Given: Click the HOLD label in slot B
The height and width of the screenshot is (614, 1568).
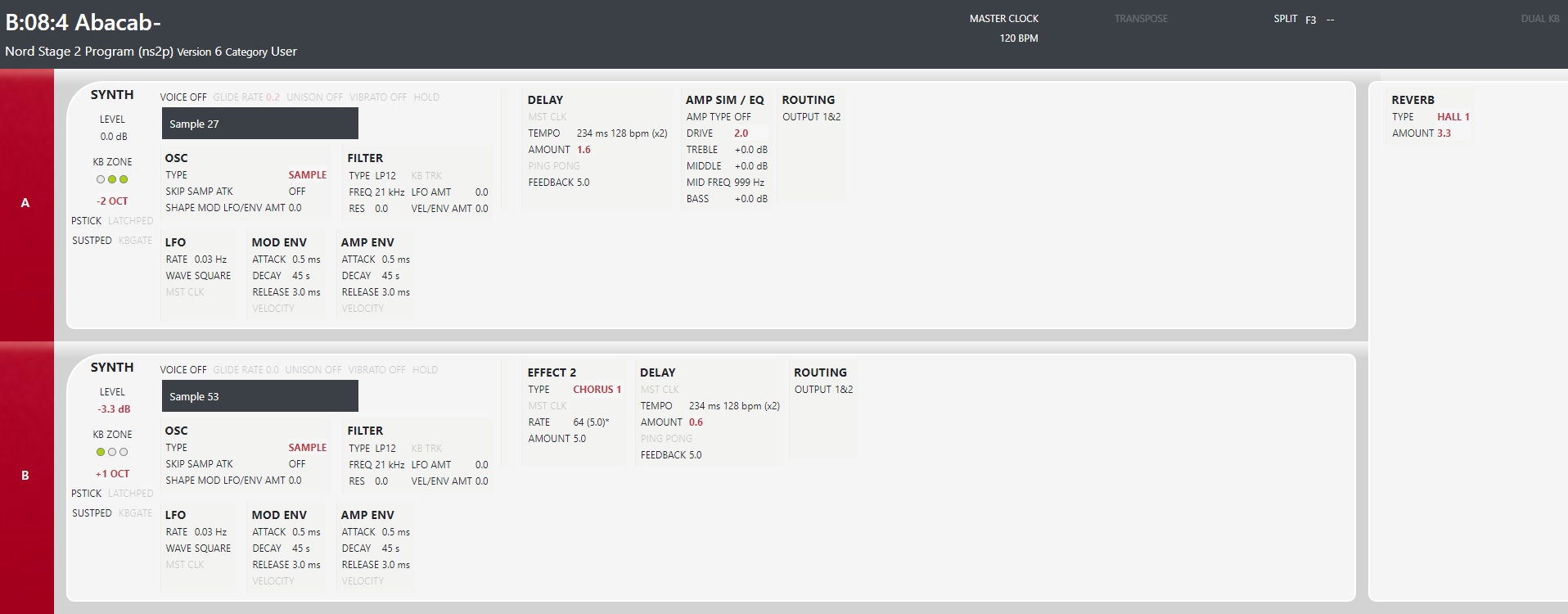Looking at the screenshot, I should coord(425,370).
